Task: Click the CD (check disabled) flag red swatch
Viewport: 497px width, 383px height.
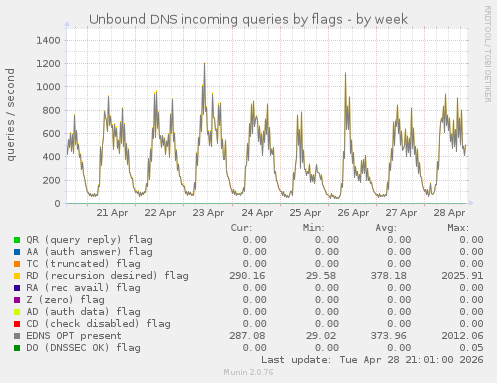Action: click(x=17, y=324)
